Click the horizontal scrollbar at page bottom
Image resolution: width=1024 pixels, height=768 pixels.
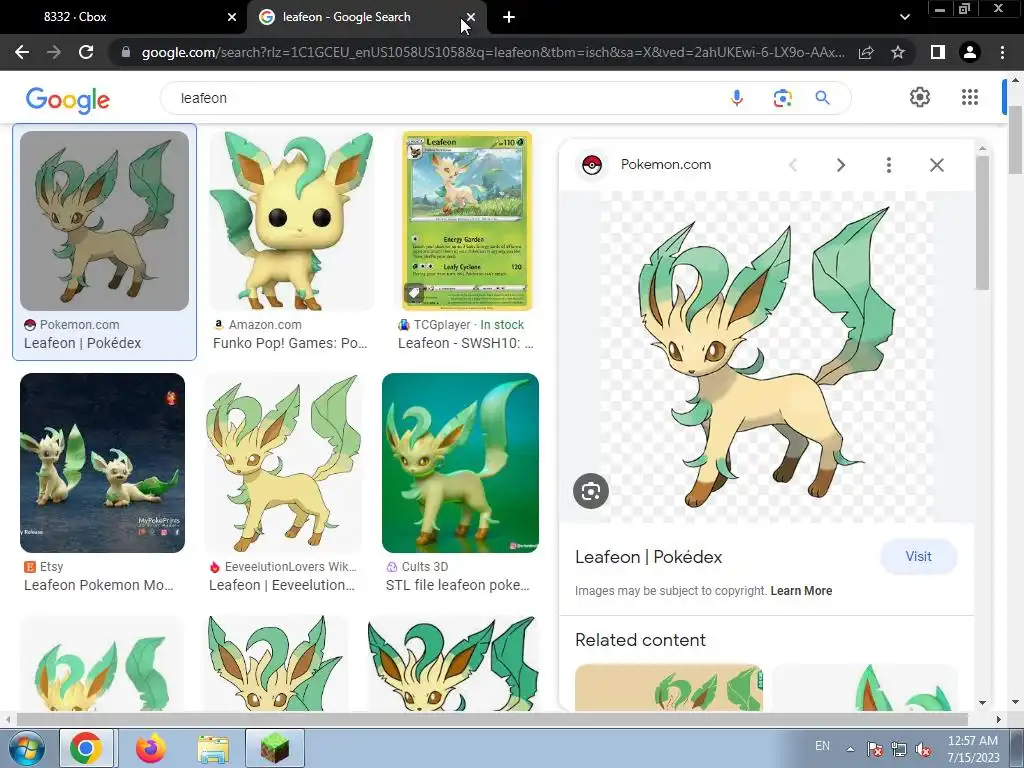click(492, 719)
